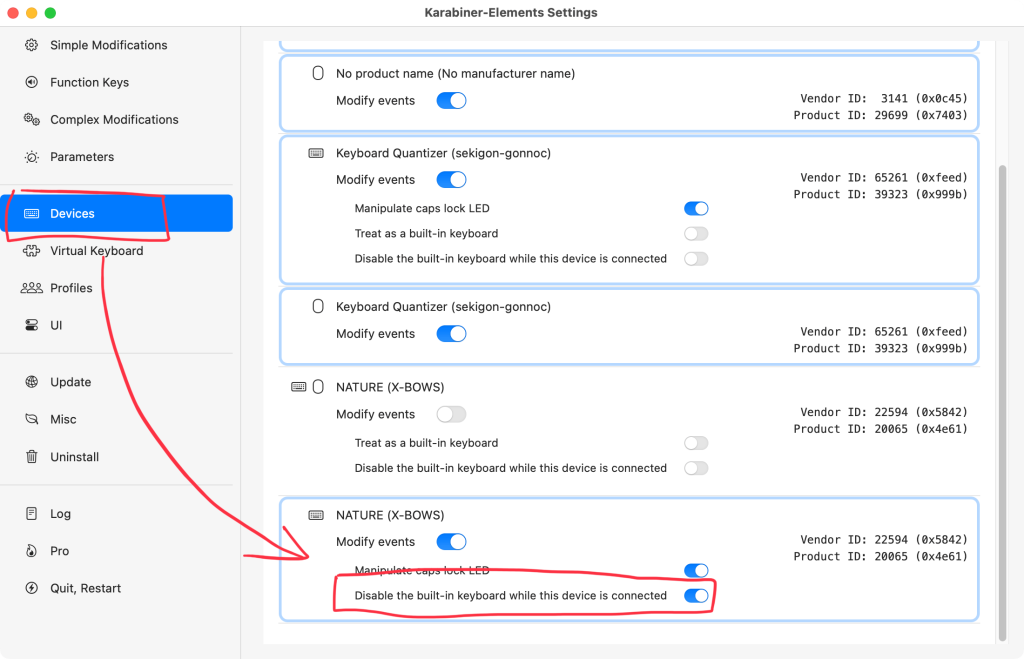The width and height of the screenshot is (1024, 659).
Task: Click the Misc leaf icon
Action: tap(31, 419)
